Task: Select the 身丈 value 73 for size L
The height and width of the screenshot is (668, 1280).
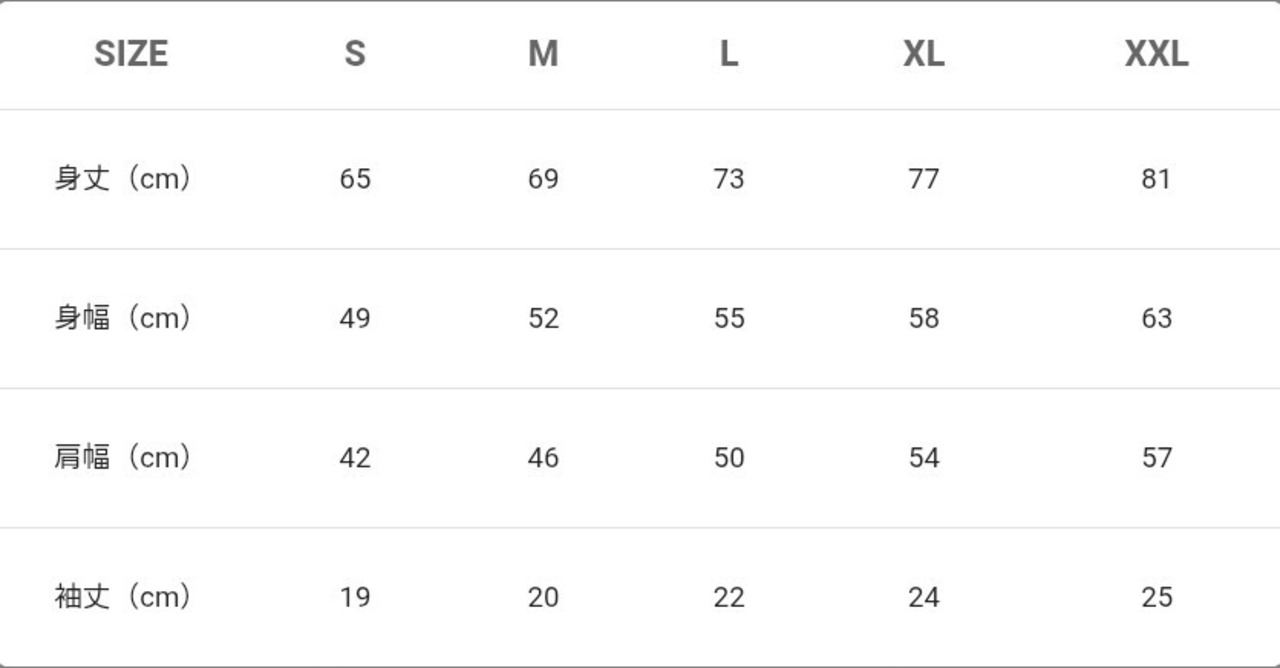Action: pyautogui.click(x=729, y=179)
